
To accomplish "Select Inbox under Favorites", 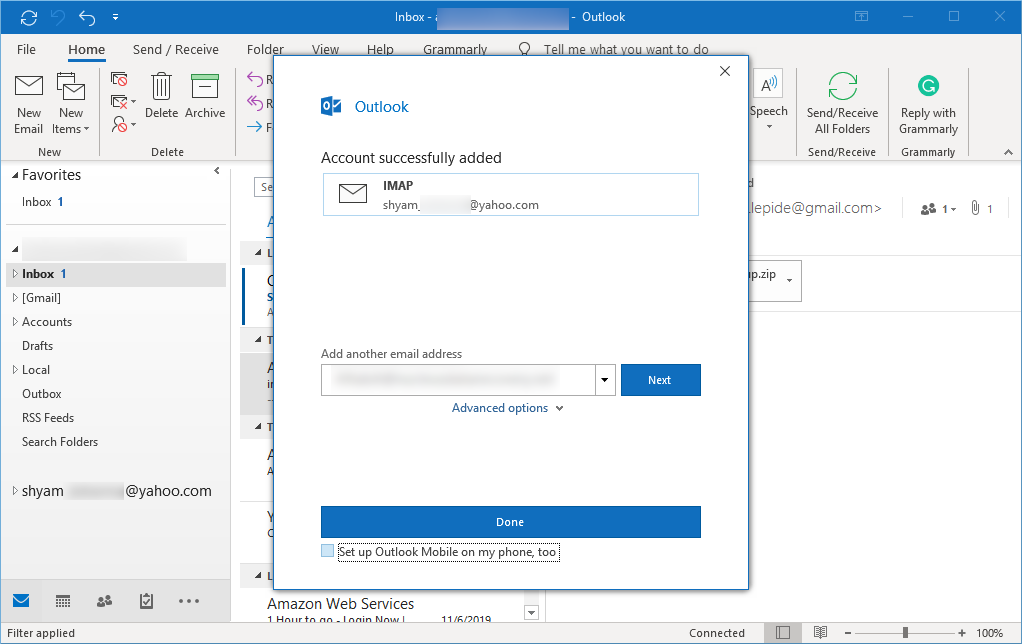I will [42, 202].
